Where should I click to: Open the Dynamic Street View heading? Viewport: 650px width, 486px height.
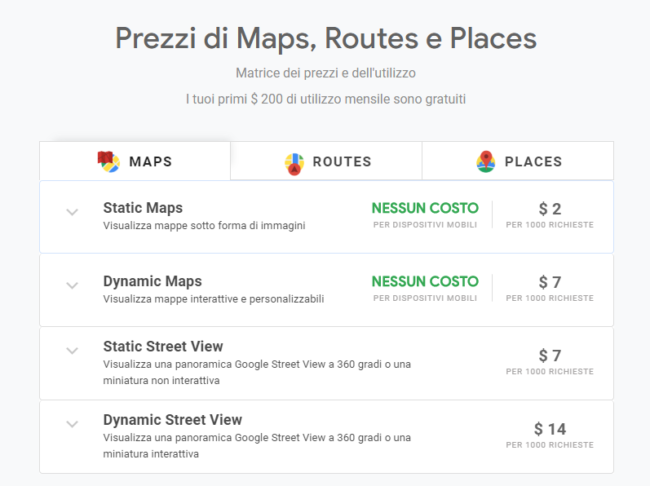pos(172,420)
